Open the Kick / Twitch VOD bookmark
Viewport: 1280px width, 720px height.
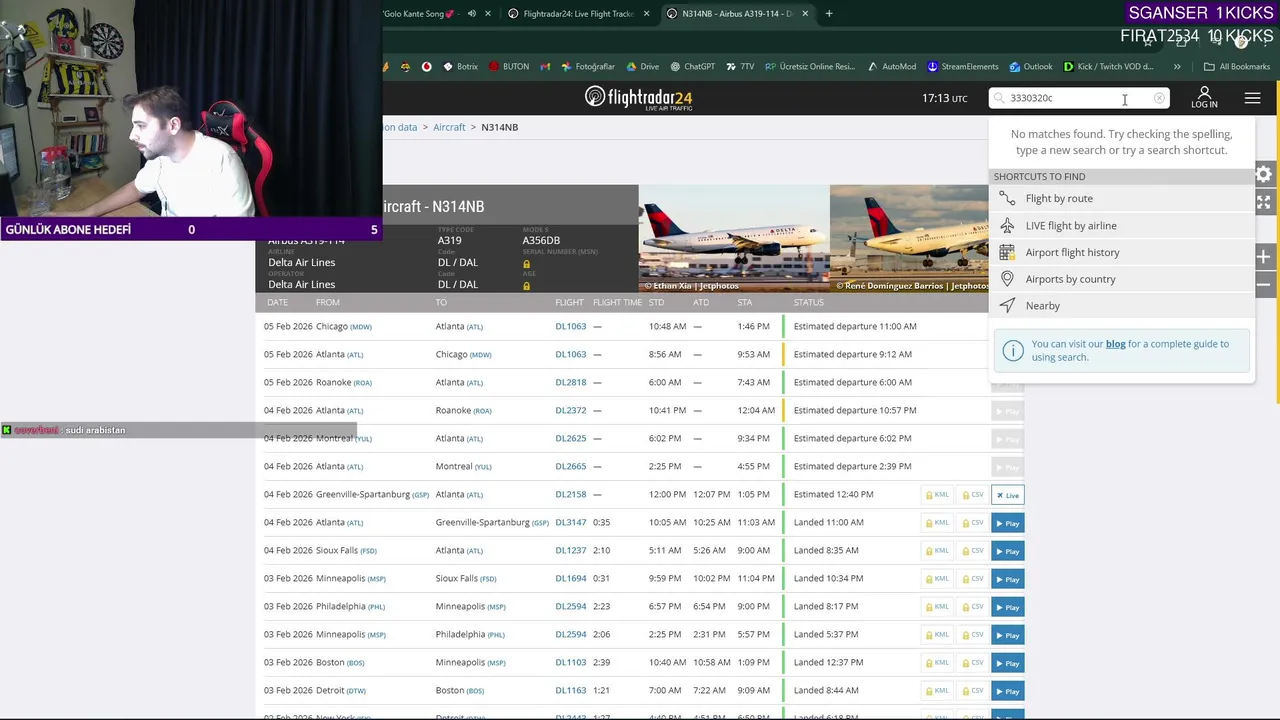(x=1108, y=67)
